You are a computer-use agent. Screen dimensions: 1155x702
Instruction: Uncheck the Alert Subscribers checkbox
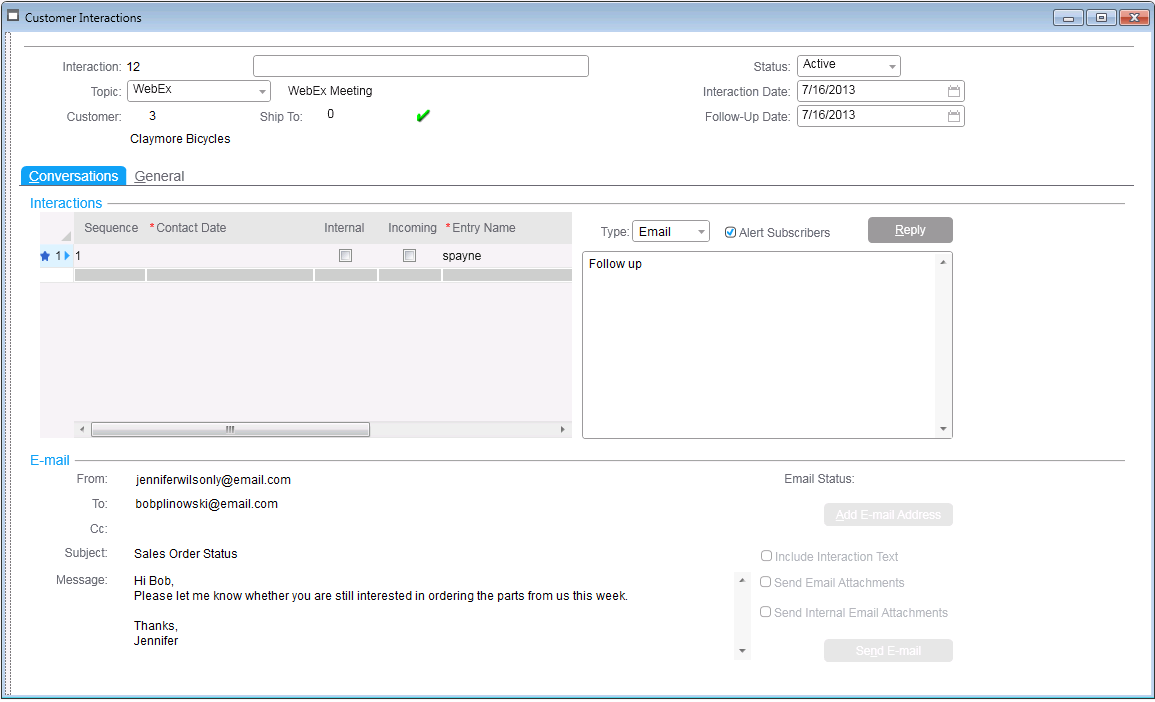[730, 232]
